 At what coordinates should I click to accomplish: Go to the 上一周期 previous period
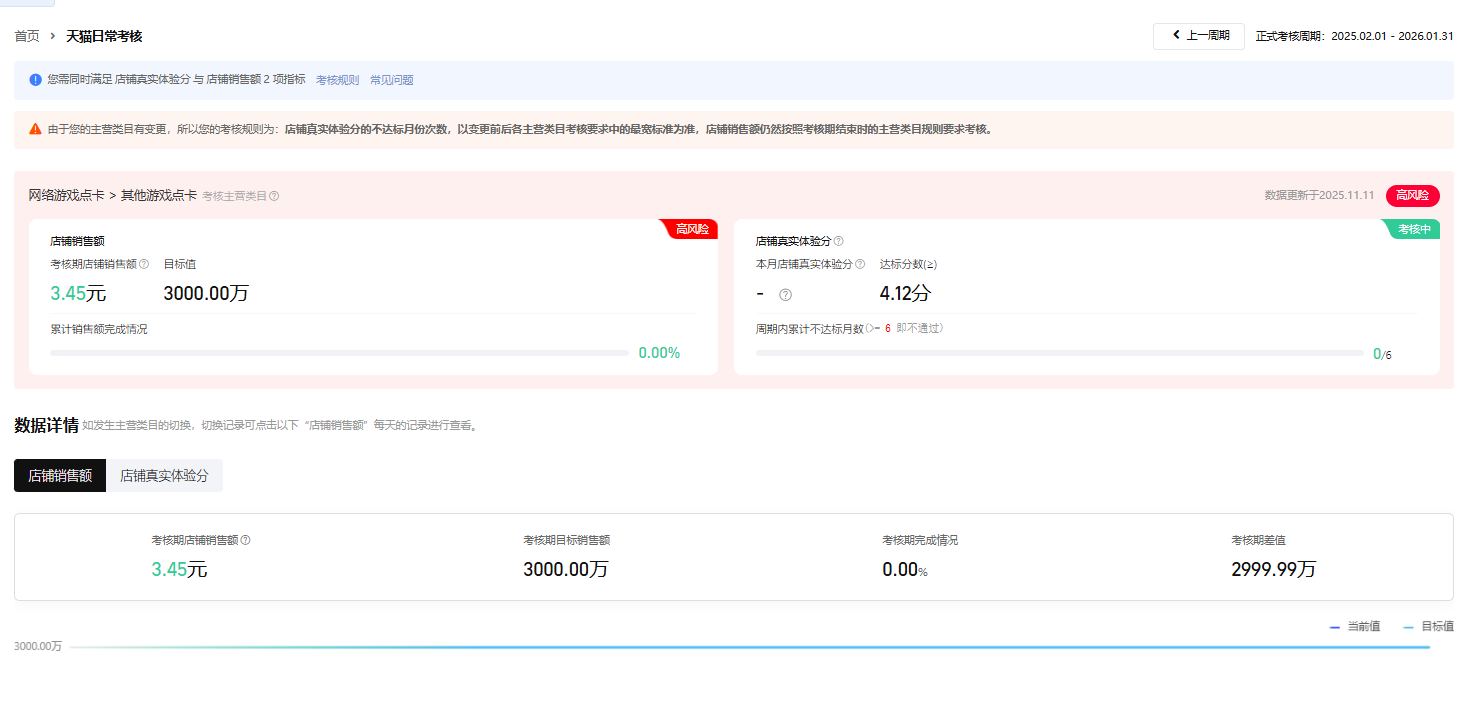point(1198,36)
